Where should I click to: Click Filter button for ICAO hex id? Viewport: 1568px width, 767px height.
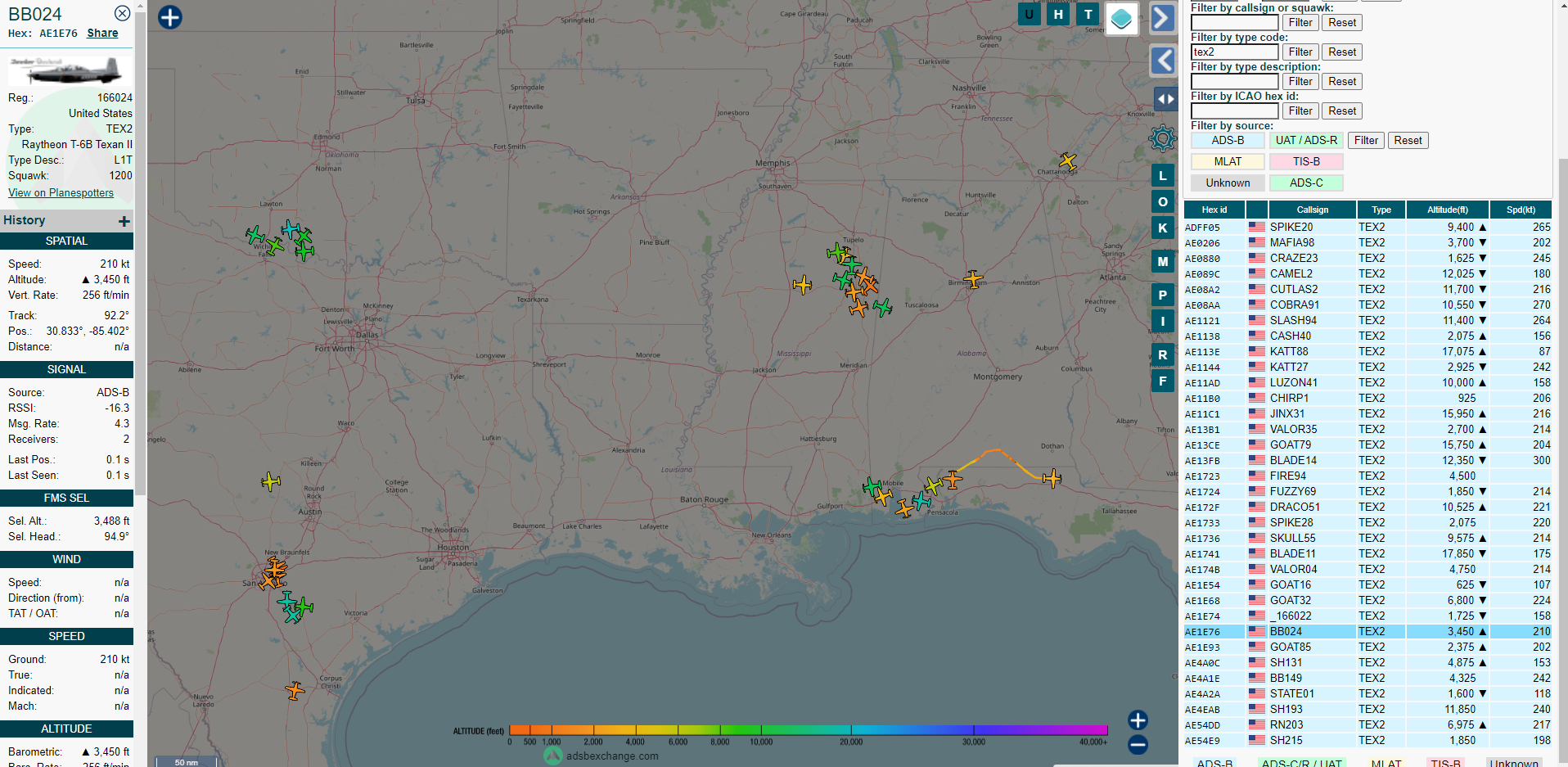click(x=1300, y=111)
